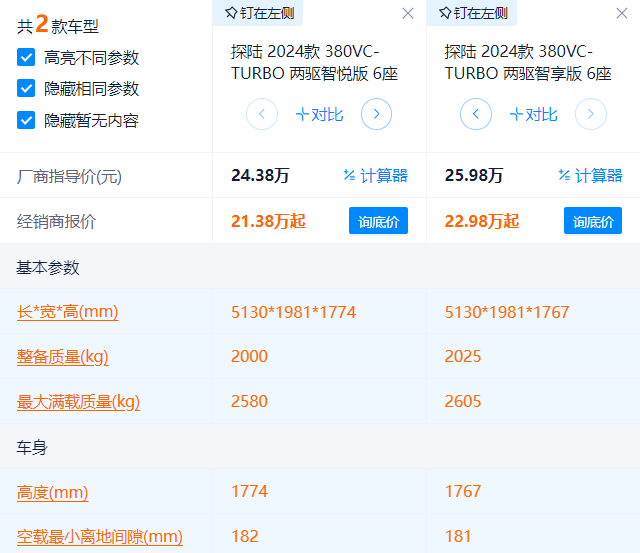The width and height of the screenshot is (640, 553).
Task: Open the 最大满载质量(kg) parameter link
Action: 78,402
